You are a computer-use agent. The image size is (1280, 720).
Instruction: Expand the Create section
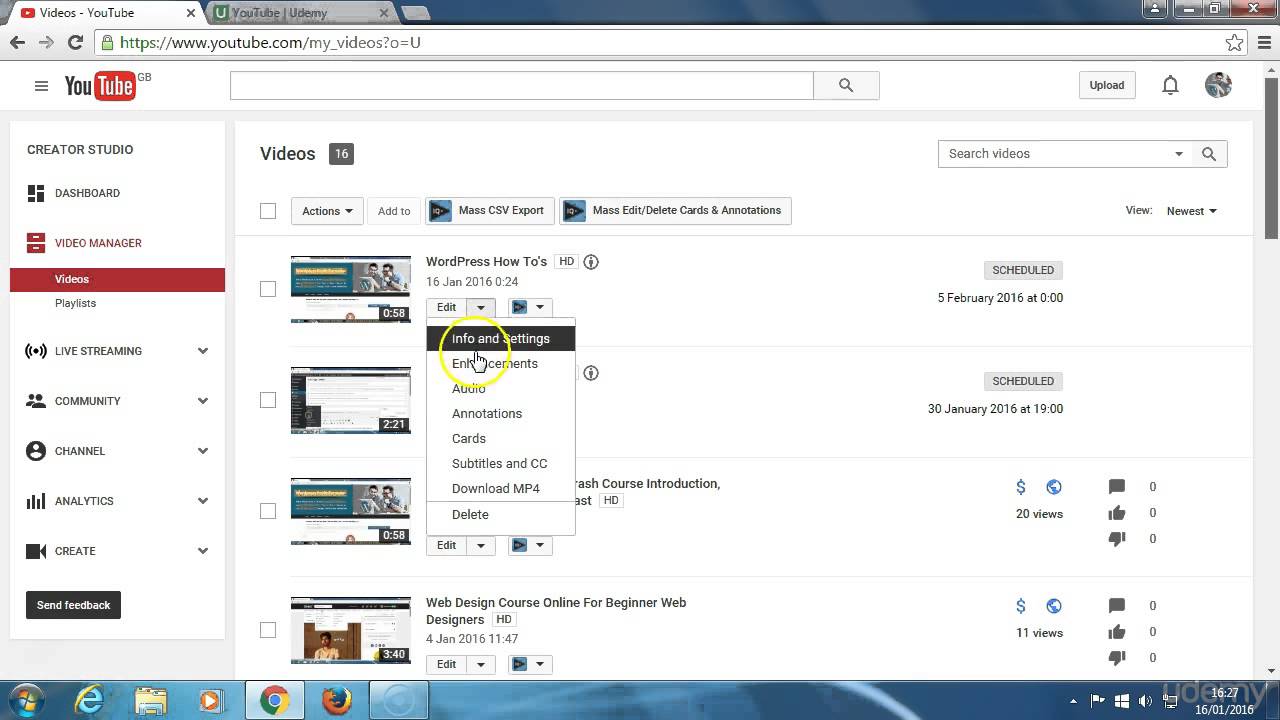pyautogui.click(x=203, y=551)
